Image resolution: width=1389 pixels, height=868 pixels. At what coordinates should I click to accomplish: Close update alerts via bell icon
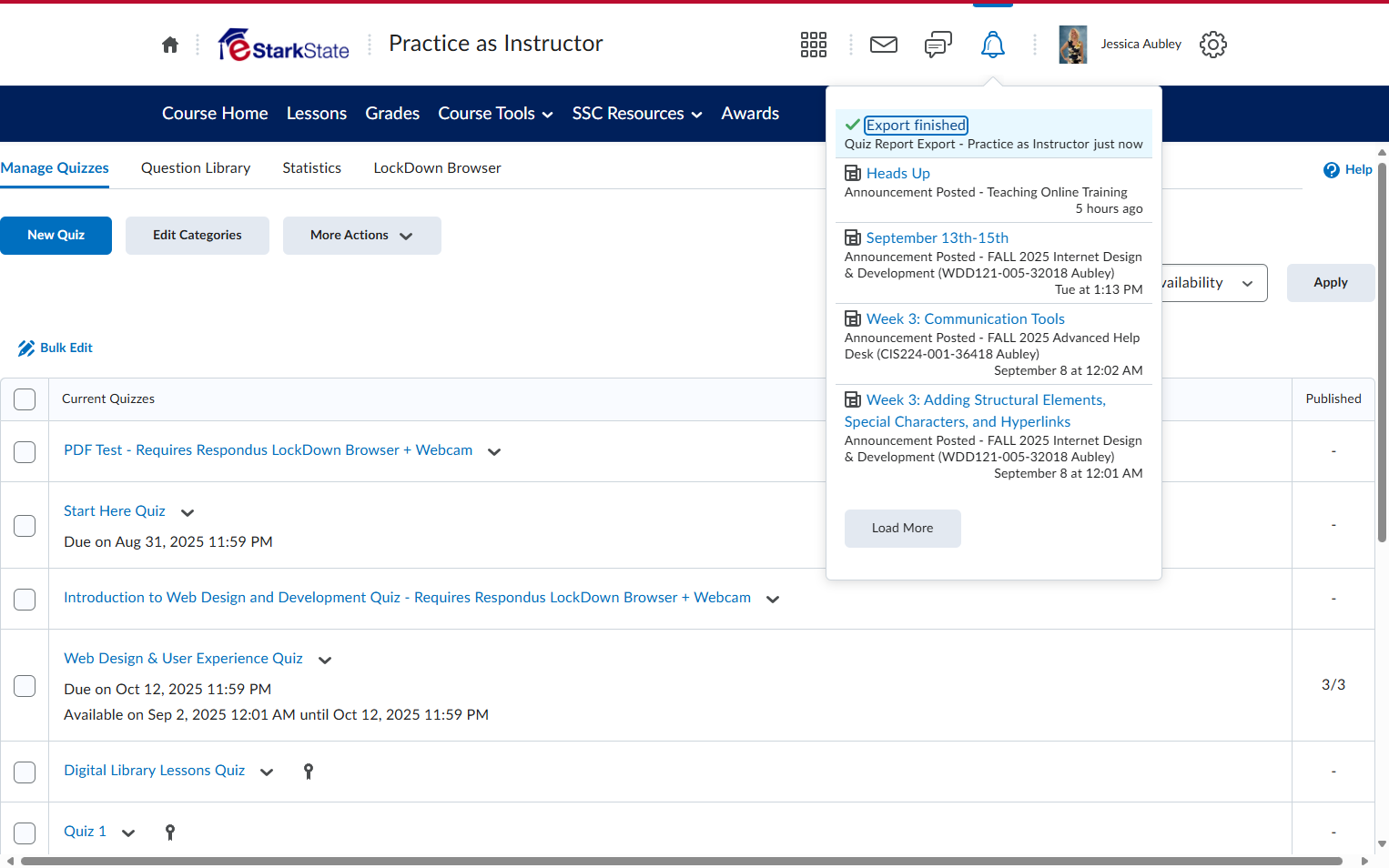coord(993,45)
